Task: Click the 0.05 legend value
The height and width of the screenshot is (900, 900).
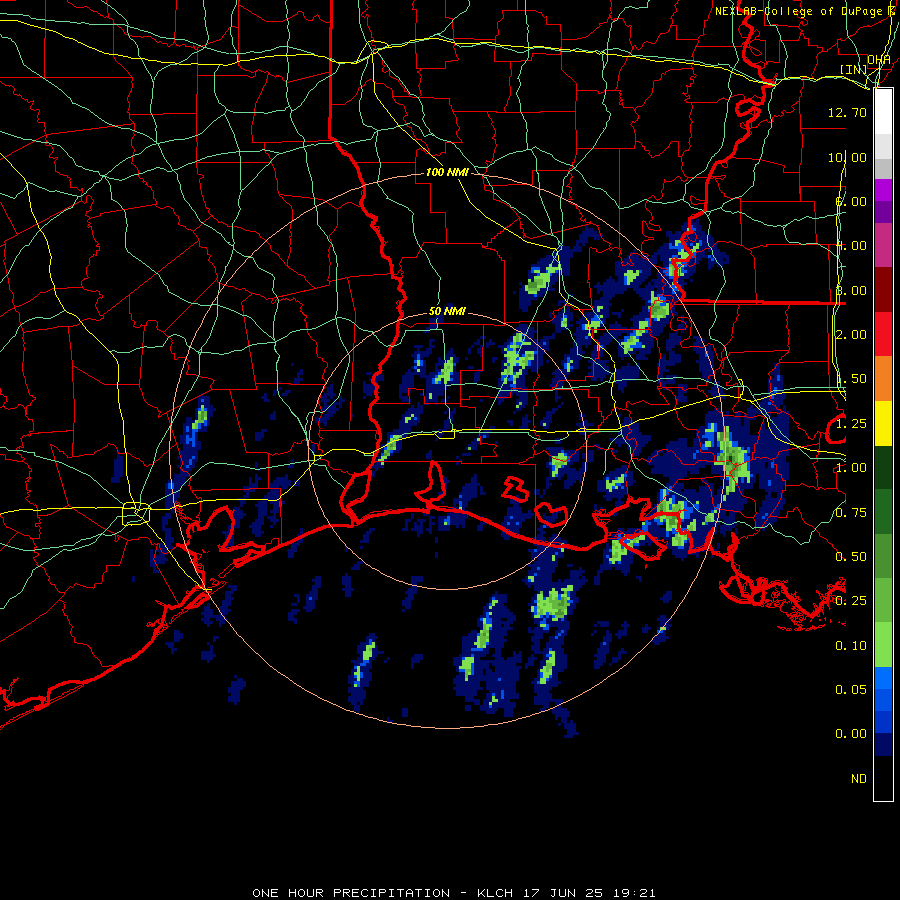Action: pyautogui.click(x=851, y=690)
